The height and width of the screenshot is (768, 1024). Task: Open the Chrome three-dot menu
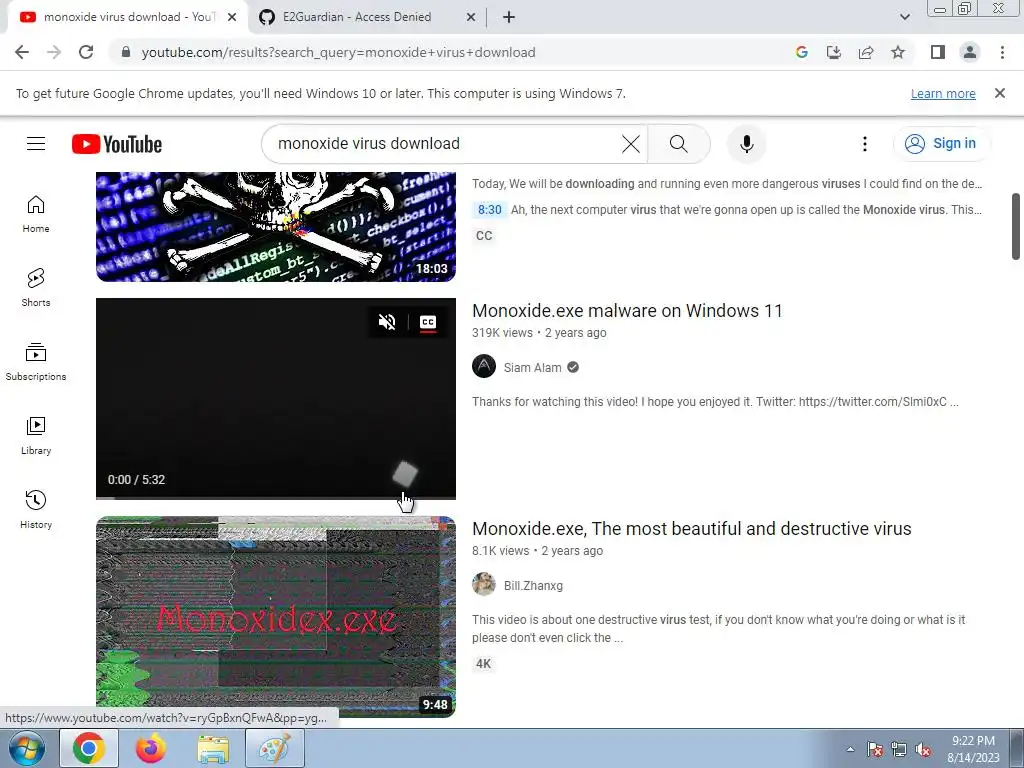pos(1002,52)
